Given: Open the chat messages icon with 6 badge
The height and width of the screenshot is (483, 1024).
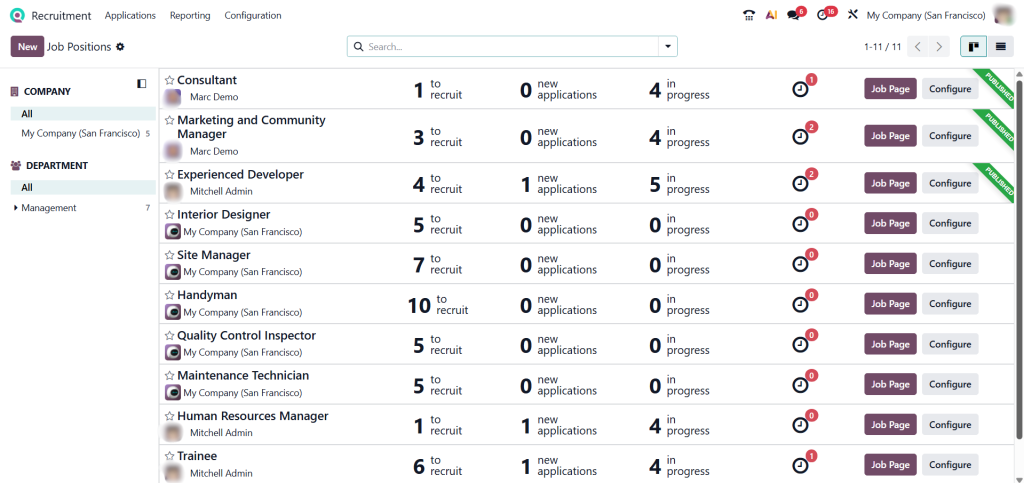Looking at the screenshot, I should point(793,15).
